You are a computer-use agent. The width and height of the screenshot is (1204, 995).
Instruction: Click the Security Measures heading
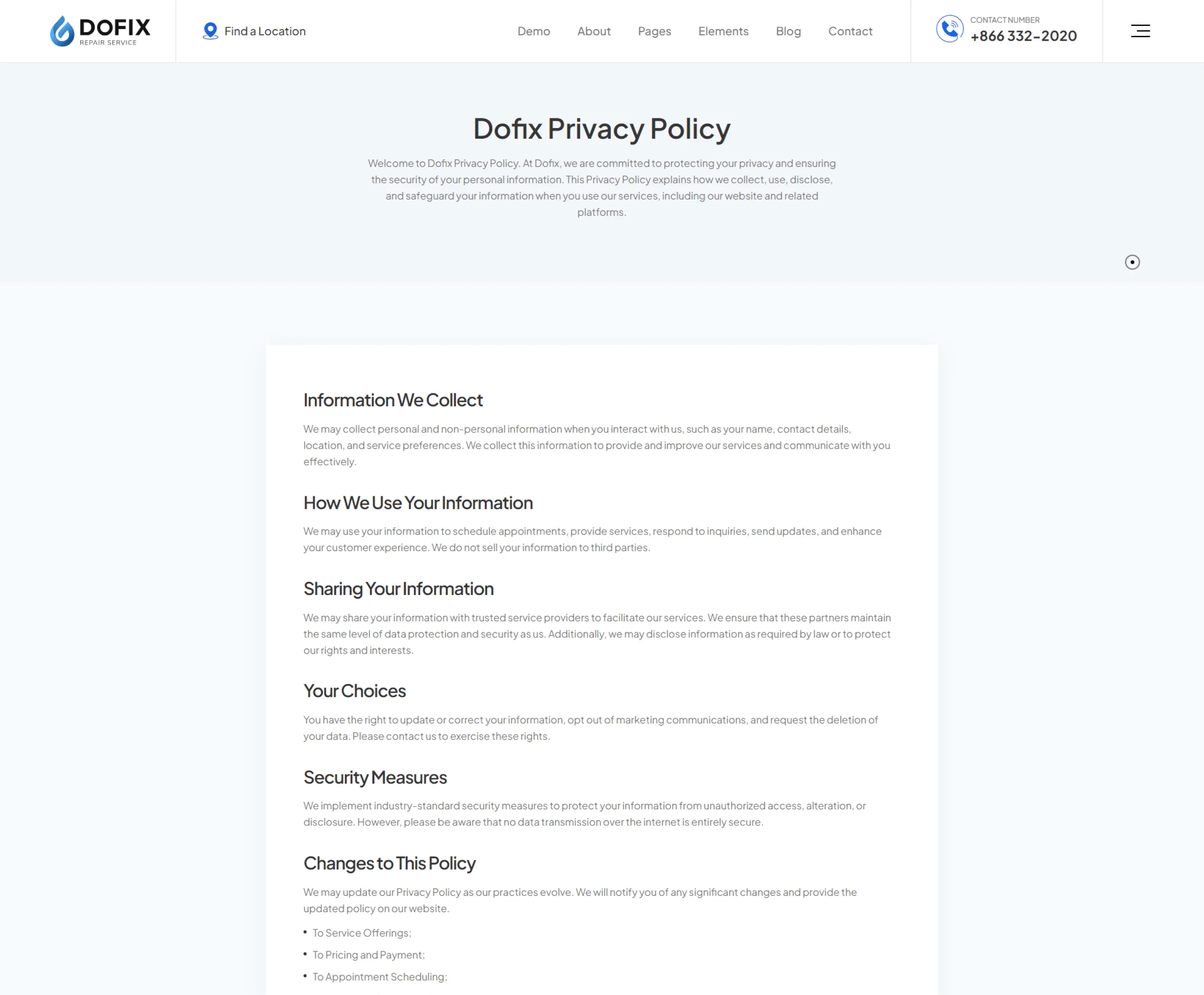pos(375,777)
